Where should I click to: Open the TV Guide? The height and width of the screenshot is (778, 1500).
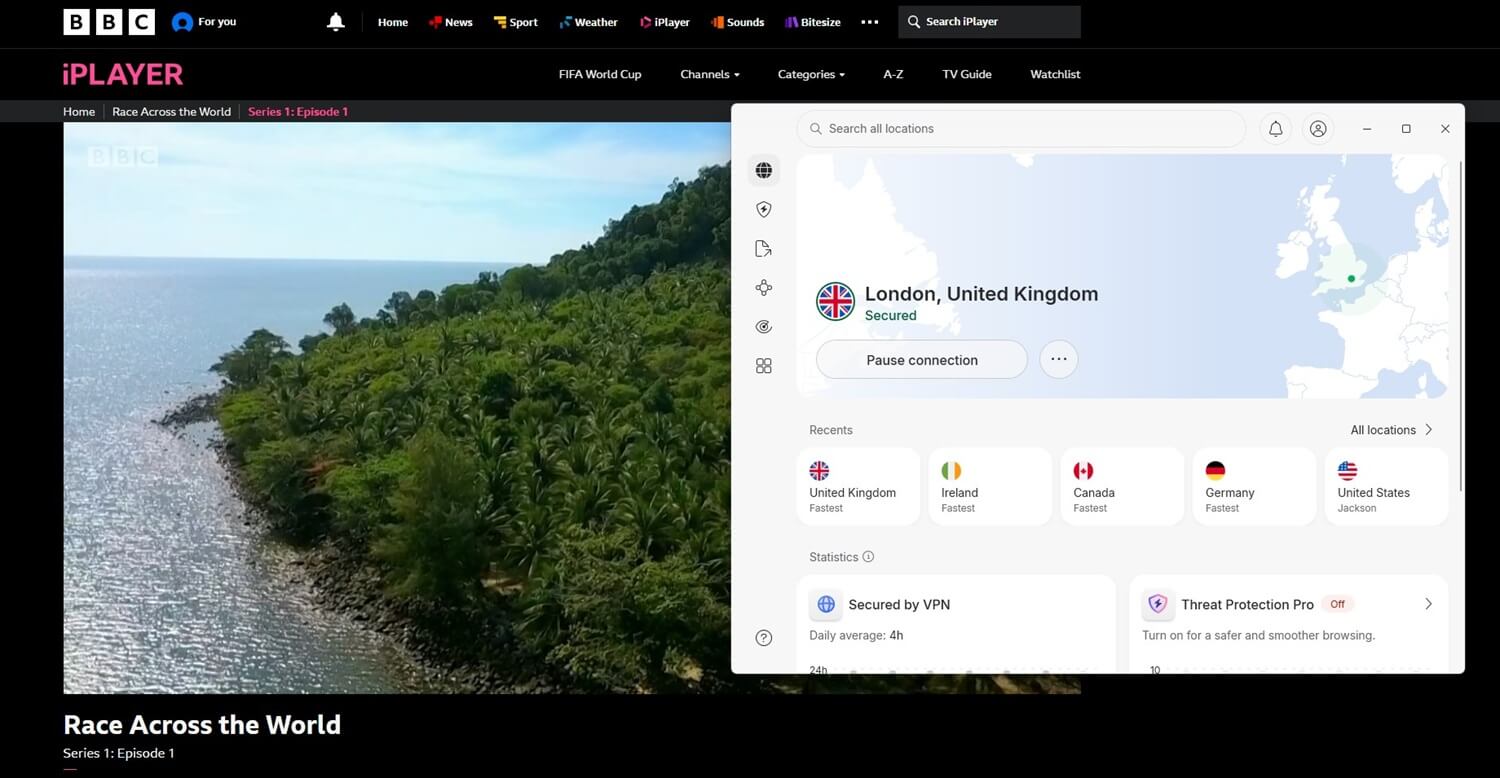click(x=967, y=74)
